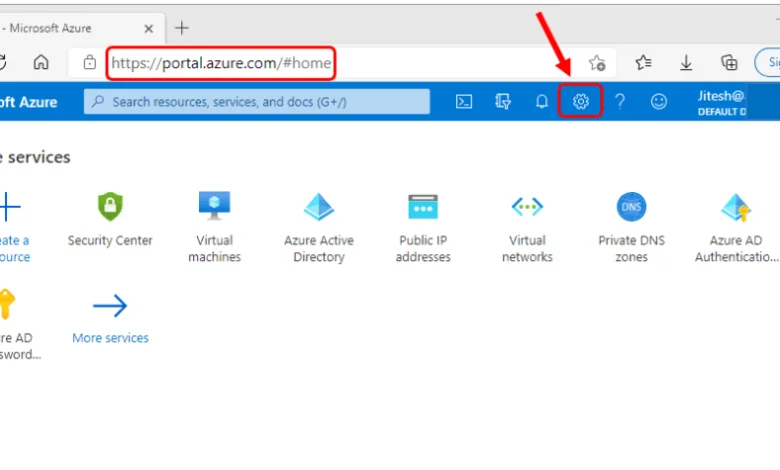Click the browser address bar URL
Image resolution: width=780 pixels, height=470 pixels.
point(220,62)
